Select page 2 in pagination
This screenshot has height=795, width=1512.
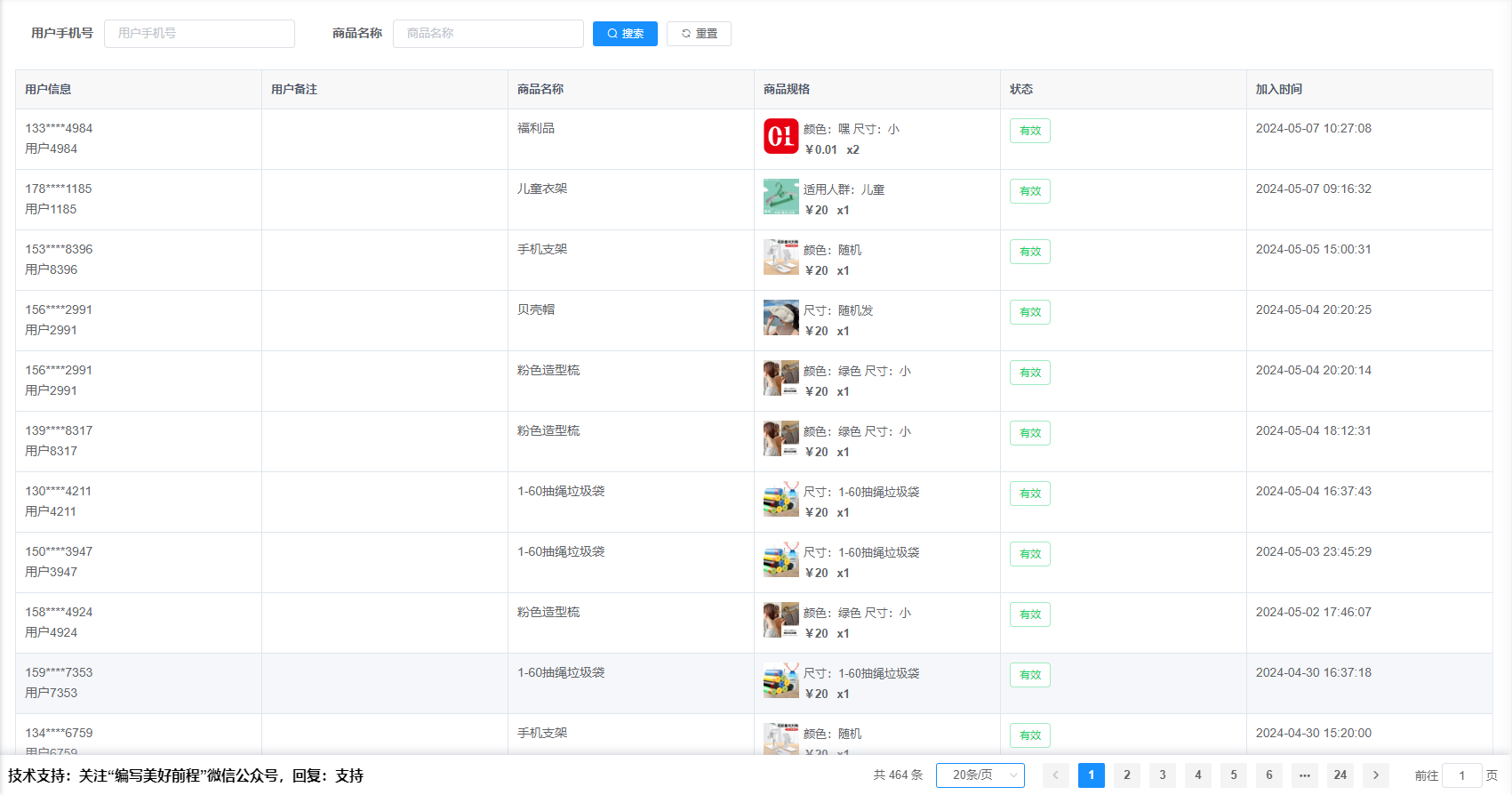click(1126, 775)
